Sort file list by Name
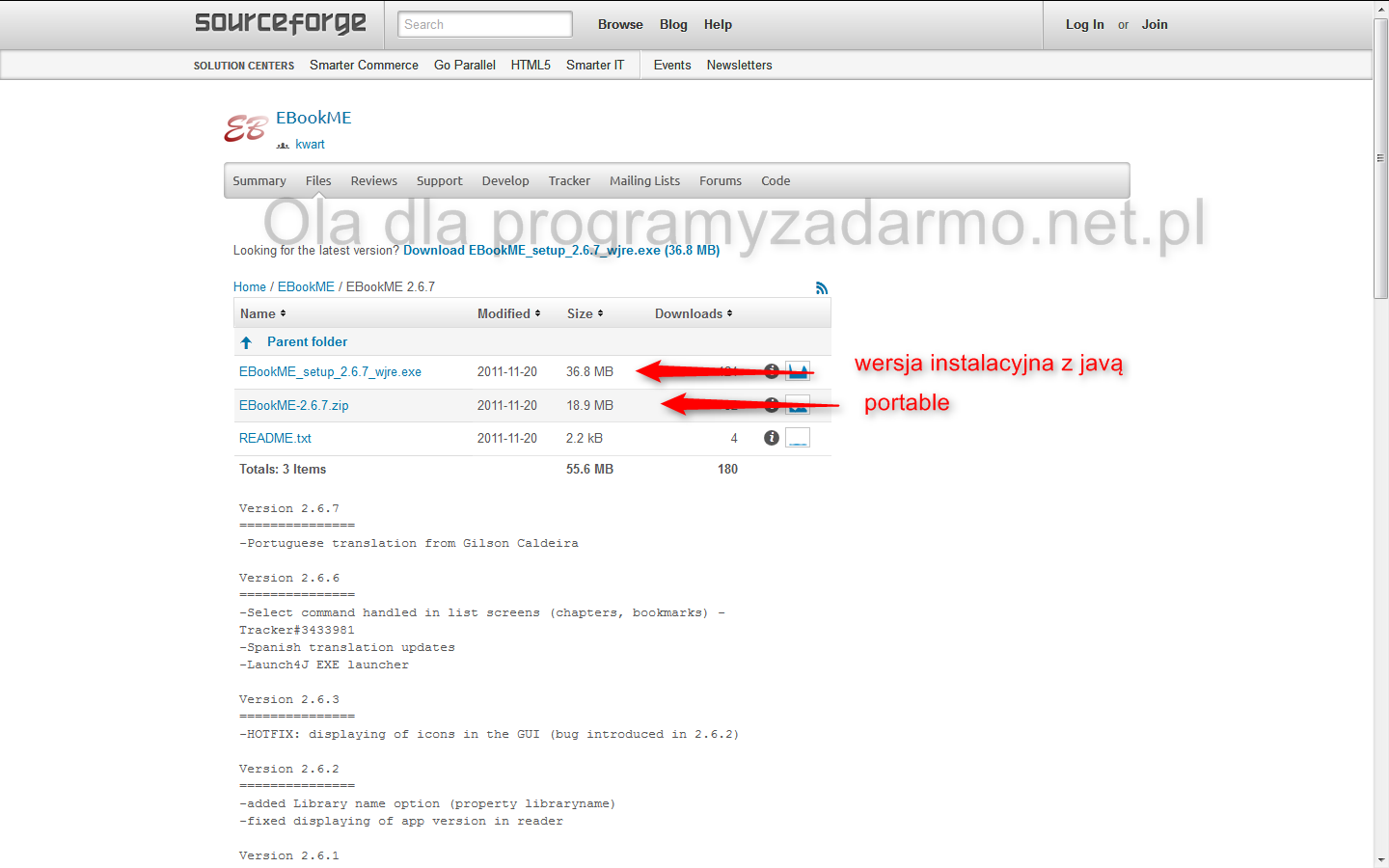The width and height of the screenshot is (1389, 868). click(x=262, y=313)
